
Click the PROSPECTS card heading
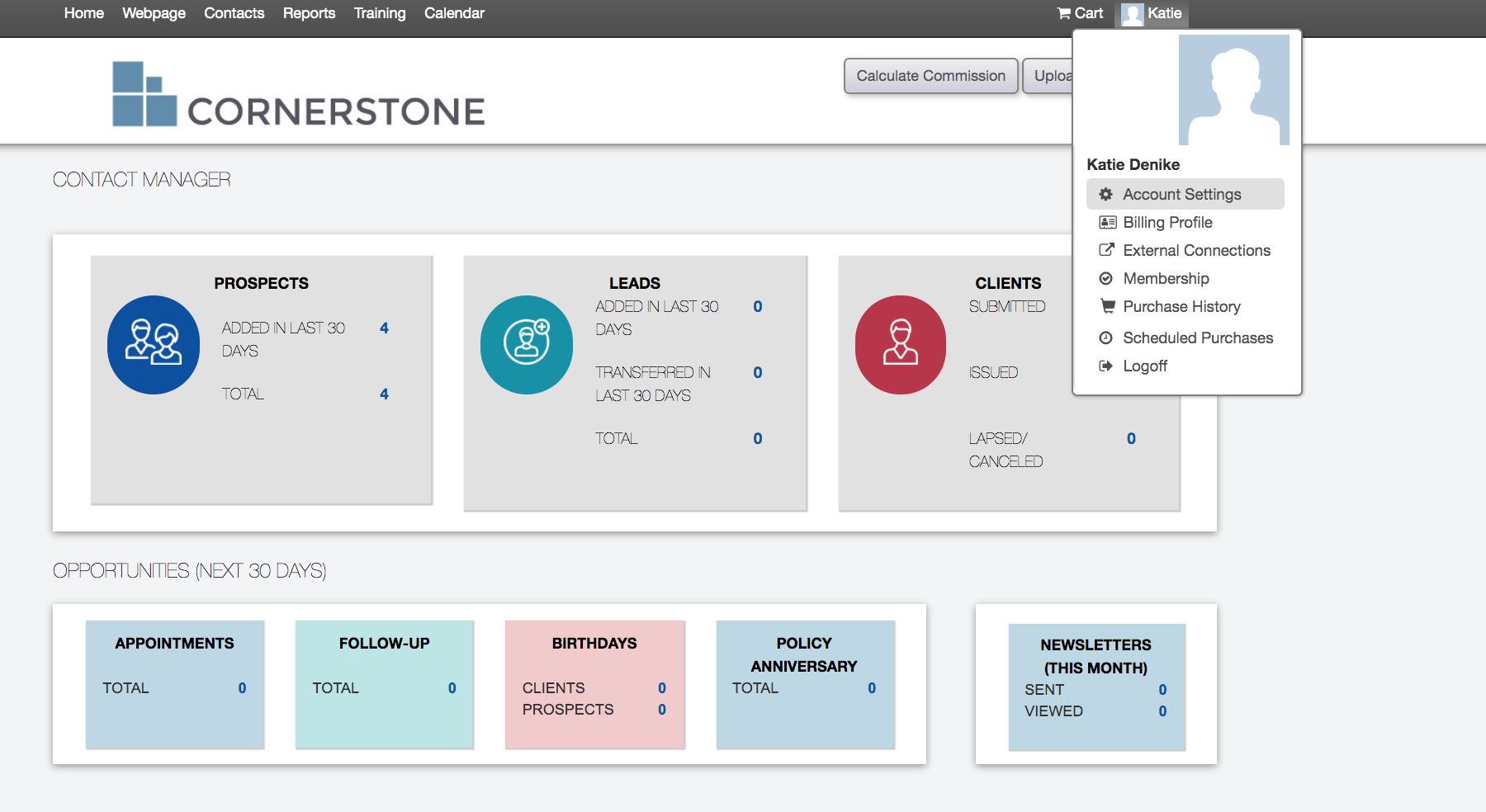coord(262,283)
